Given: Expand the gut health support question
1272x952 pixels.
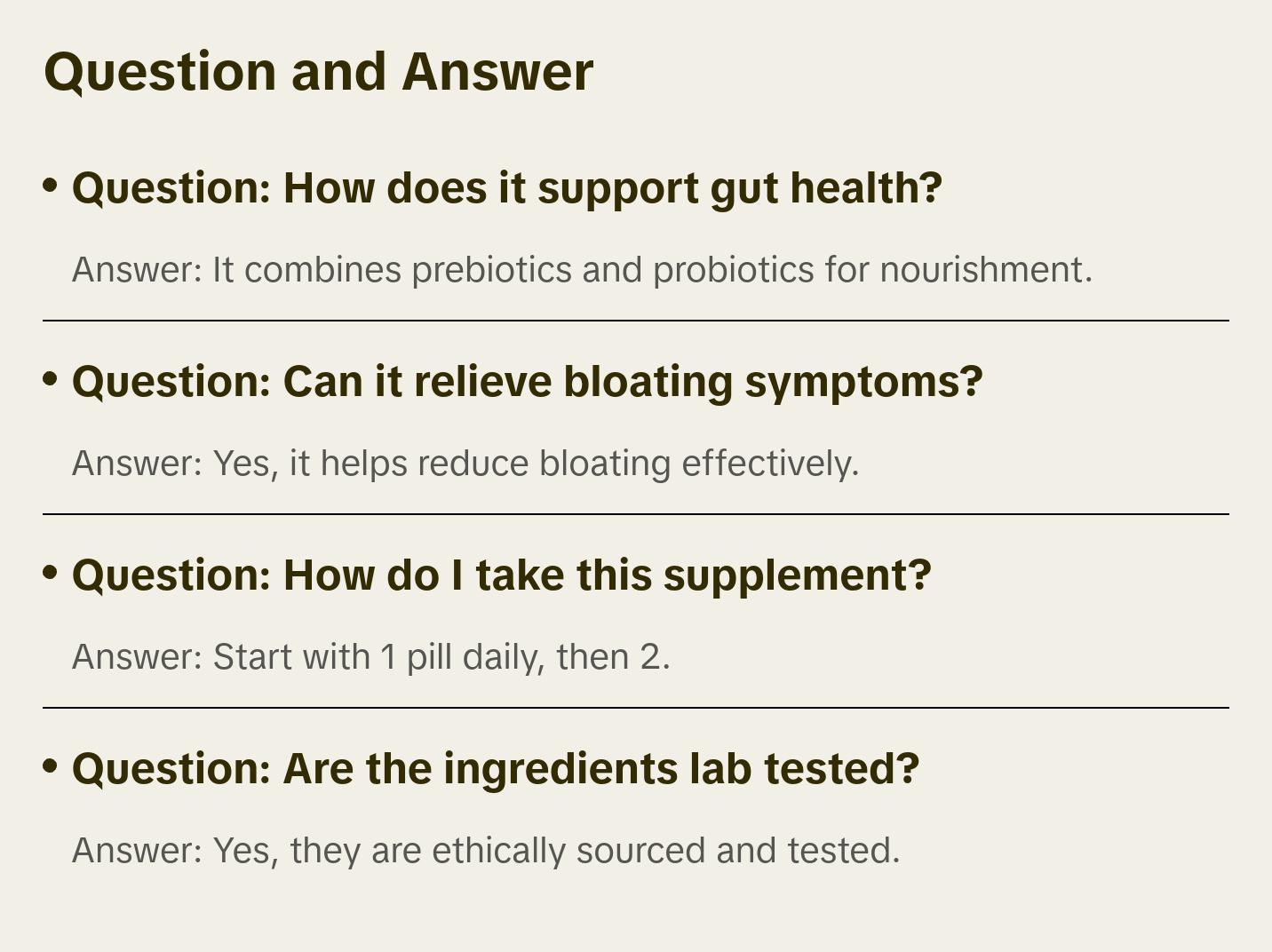Looking at the screenshot, I should tap(506, 188).
